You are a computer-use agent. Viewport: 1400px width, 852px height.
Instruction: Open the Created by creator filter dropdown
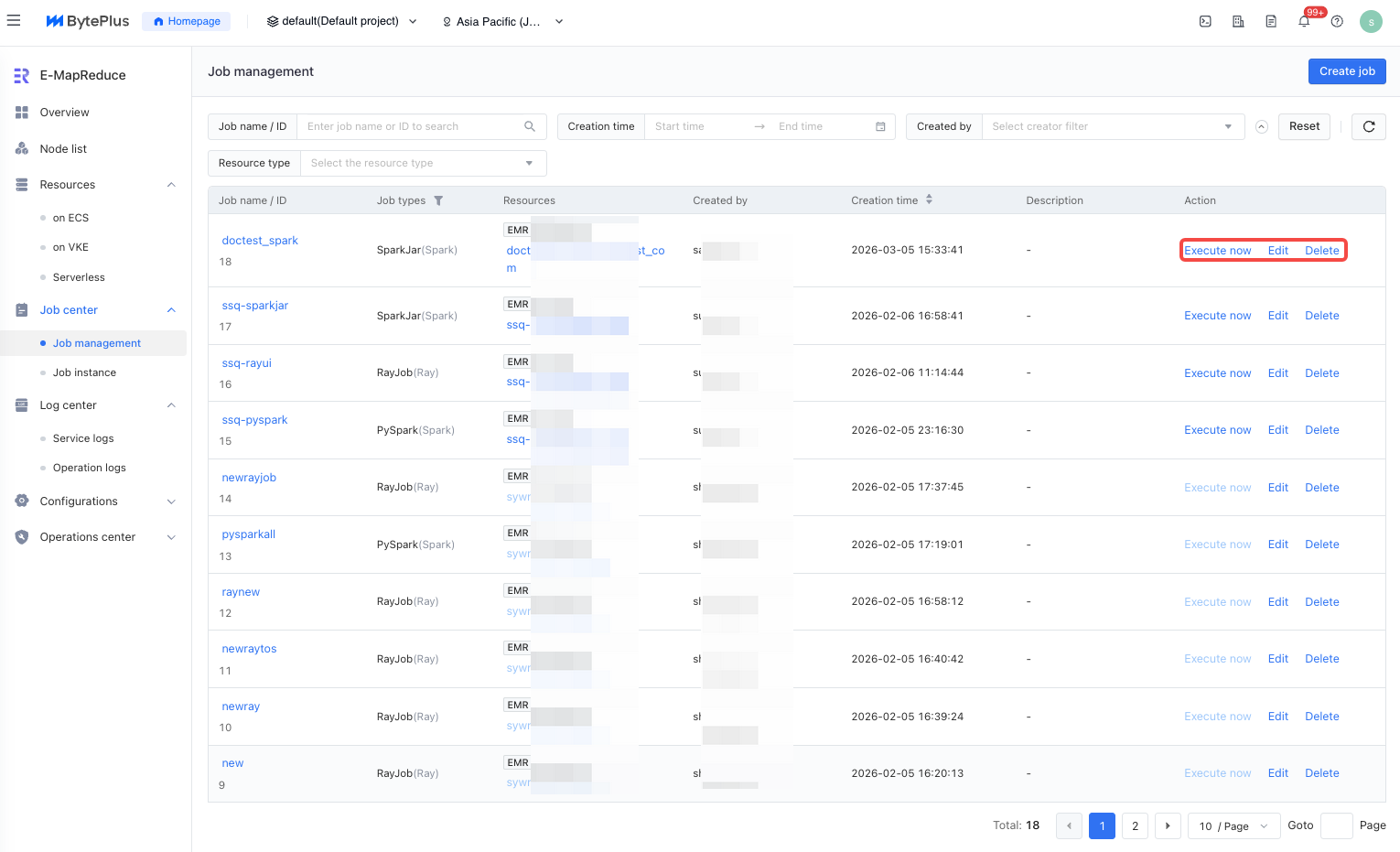coord(1112,126)
